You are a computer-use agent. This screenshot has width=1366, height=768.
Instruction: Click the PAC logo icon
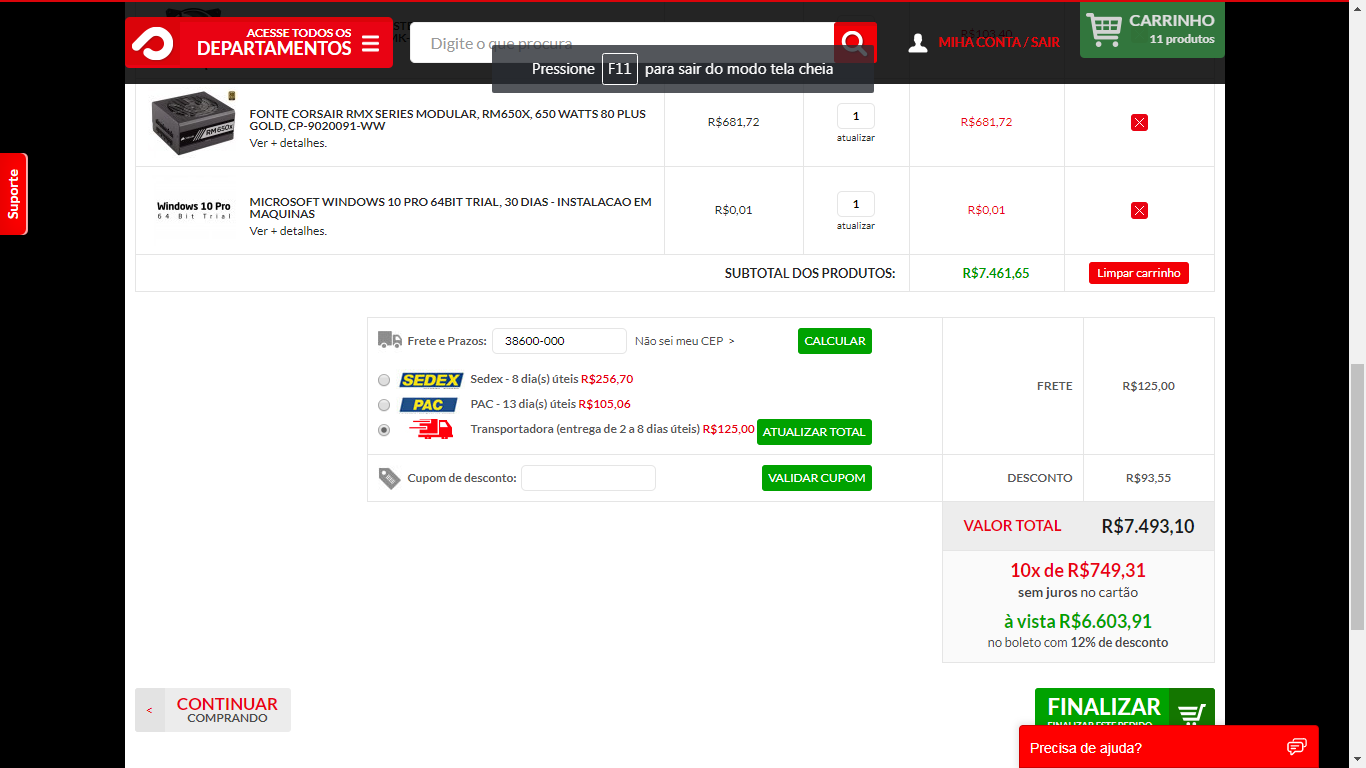click(x=428, y=405)
